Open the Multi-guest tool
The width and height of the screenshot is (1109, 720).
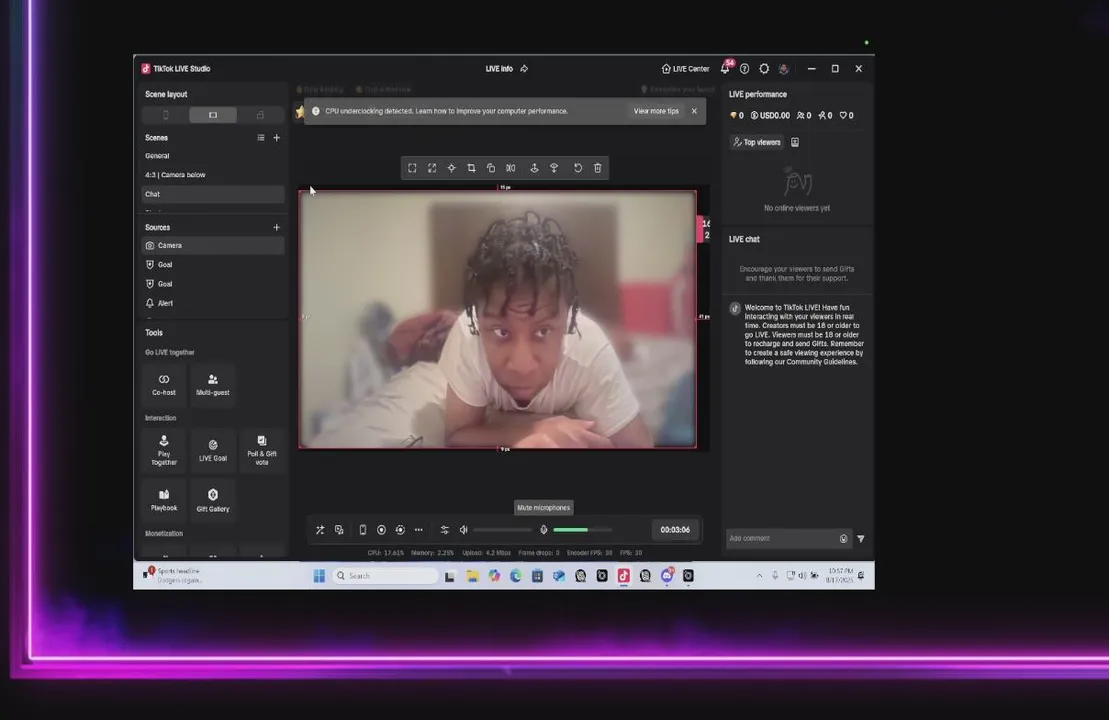coord(213,385)
